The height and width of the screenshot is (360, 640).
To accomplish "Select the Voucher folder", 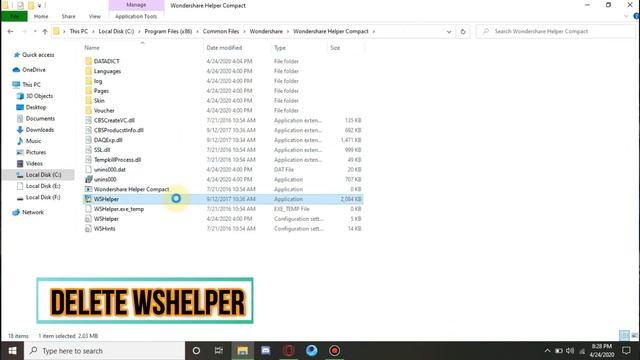I will (x=104, y=110).
